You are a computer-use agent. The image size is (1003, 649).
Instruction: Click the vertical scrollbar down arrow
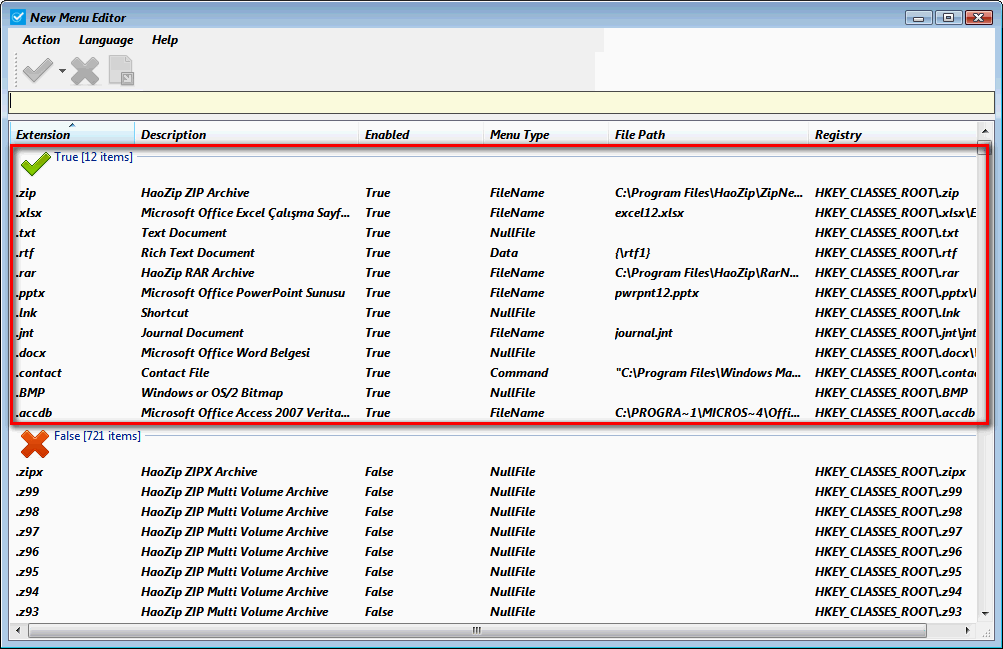(985, 614)
